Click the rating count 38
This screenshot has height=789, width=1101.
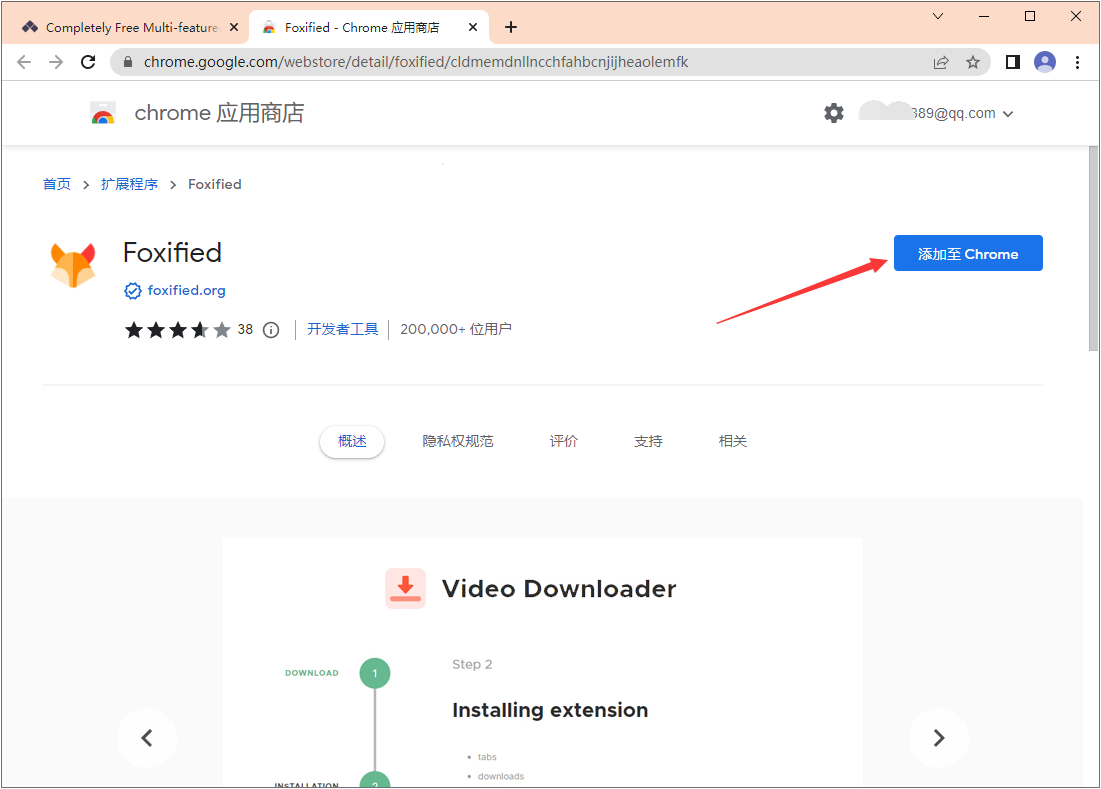coord(245,329)
